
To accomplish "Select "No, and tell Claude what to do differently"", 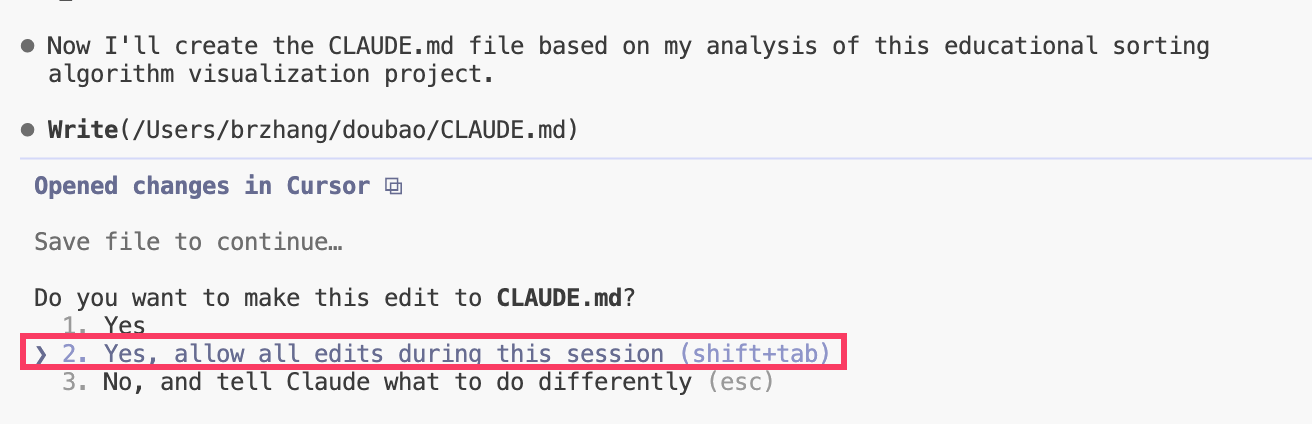I will tap(397, 382).
